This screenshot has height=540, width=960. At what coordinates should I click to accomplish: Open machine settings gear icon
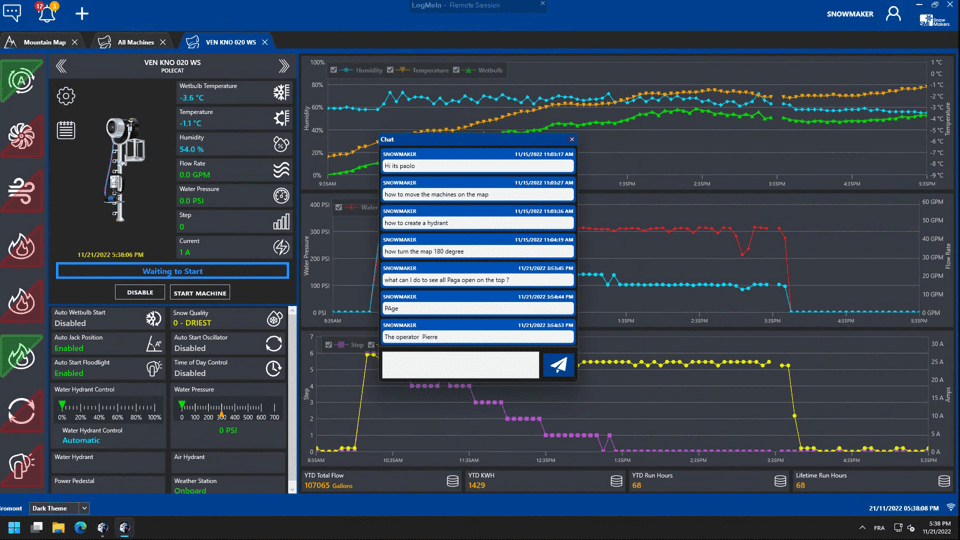[x=66, y=96]
